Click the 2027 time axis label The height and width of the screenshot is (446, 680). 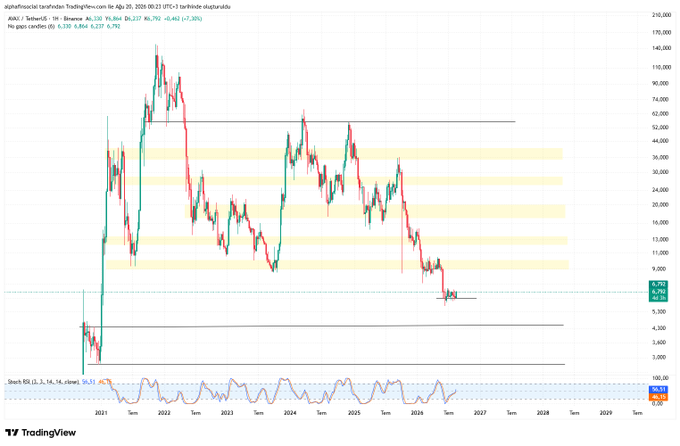tap(480, 413)
